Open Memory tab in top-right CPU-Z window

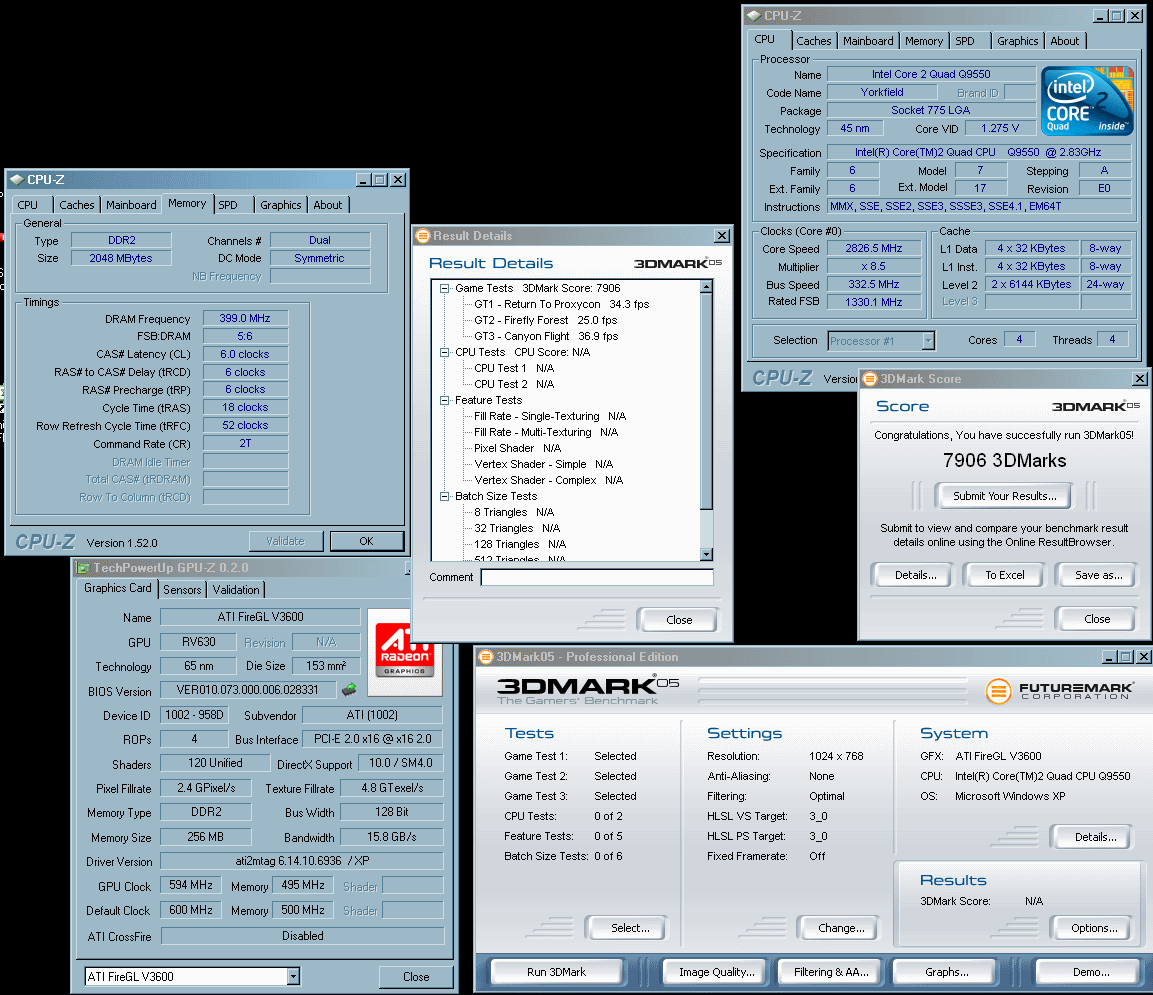[x=924, y=41]
